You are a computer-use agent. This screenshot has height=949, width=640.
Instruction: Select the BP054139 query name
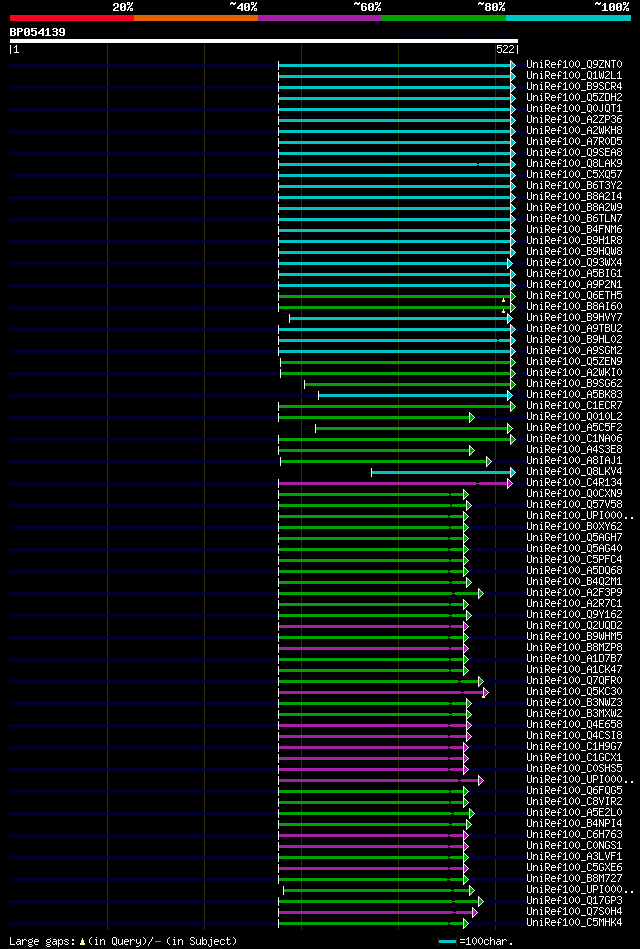(38, 32)
